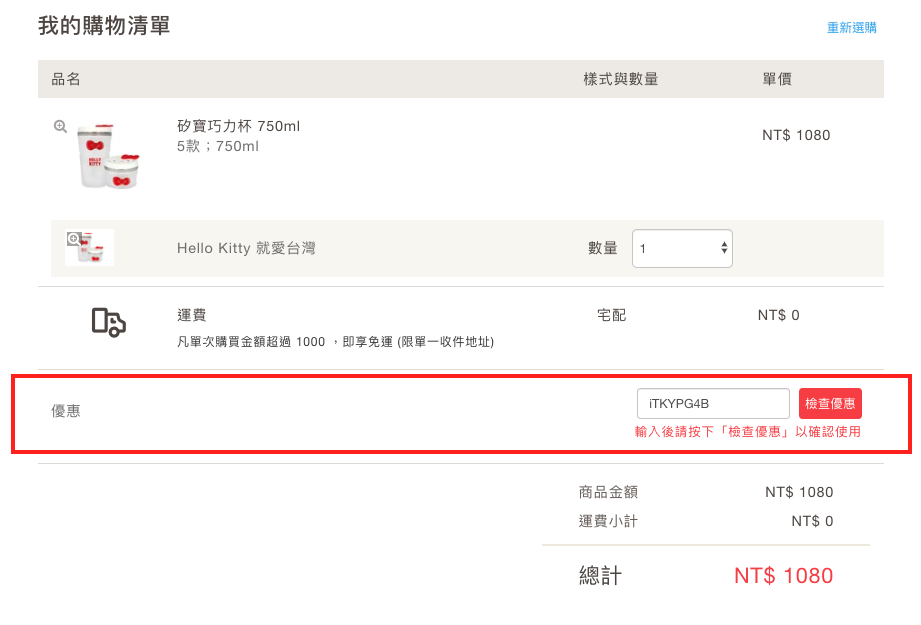Click the 品名 column header

66,79
